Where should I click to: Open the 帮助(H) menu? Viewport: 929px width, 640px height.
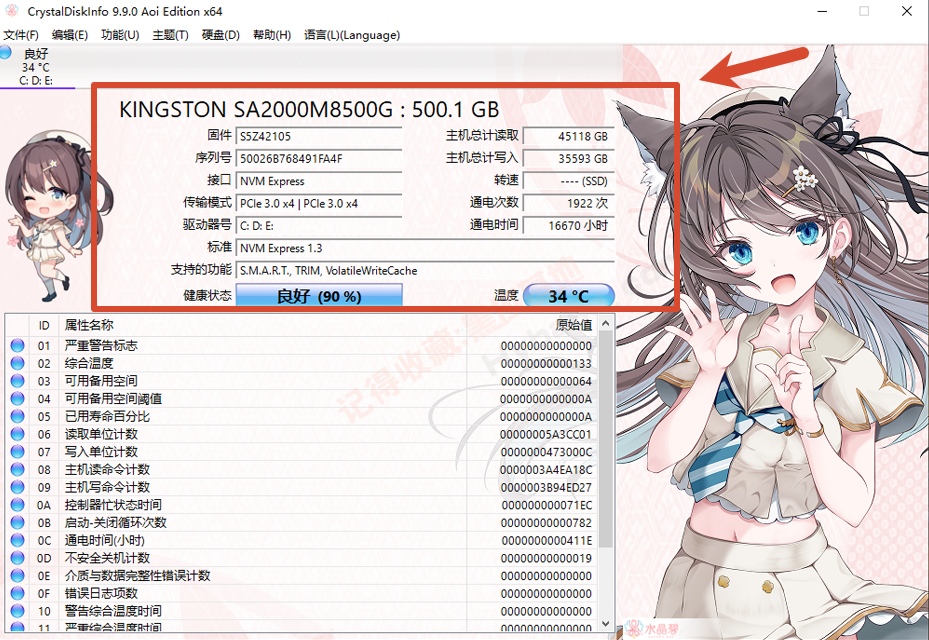(x=271, y=35)
